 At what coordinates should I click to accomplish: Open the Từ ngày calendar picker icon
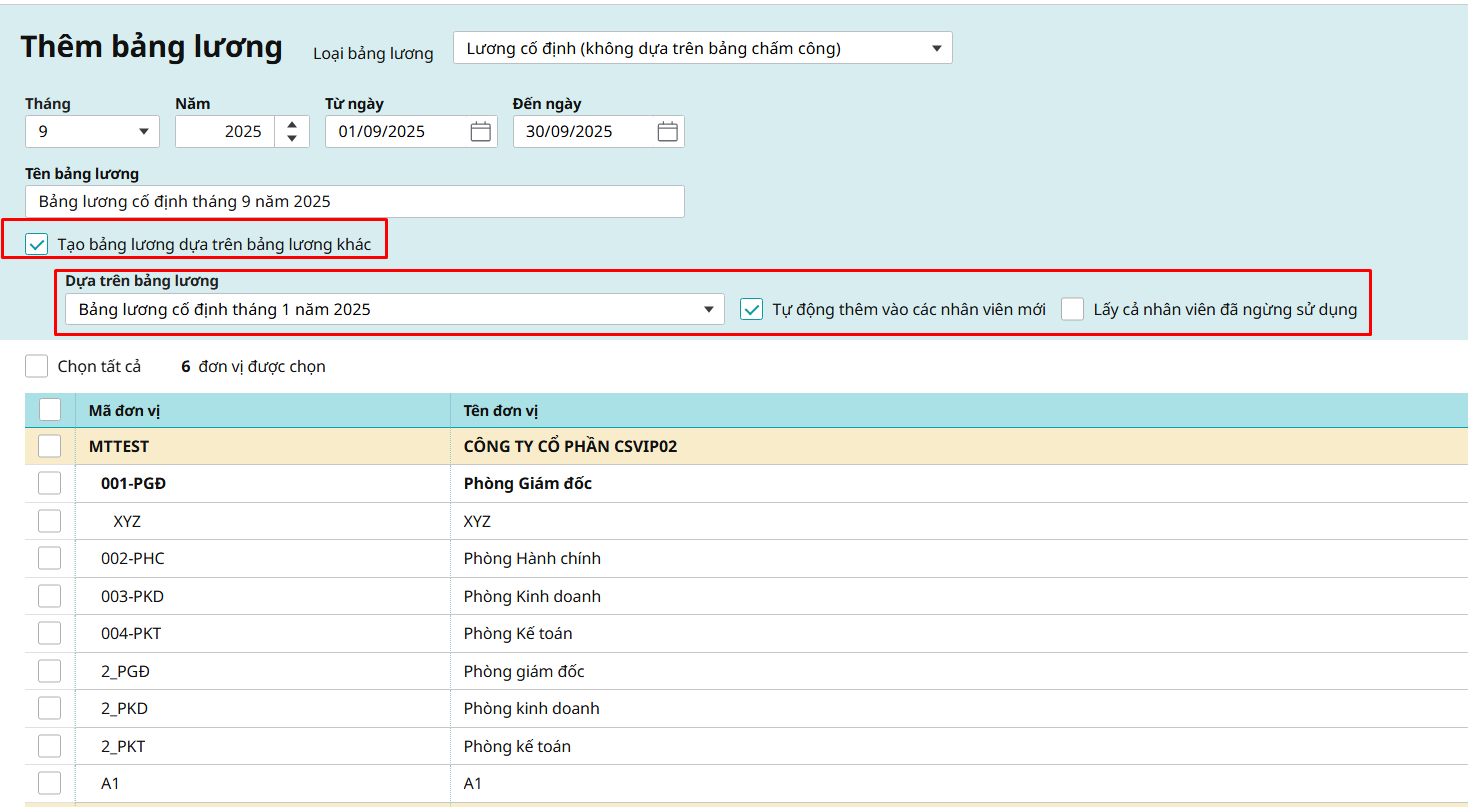coord(480,131)
